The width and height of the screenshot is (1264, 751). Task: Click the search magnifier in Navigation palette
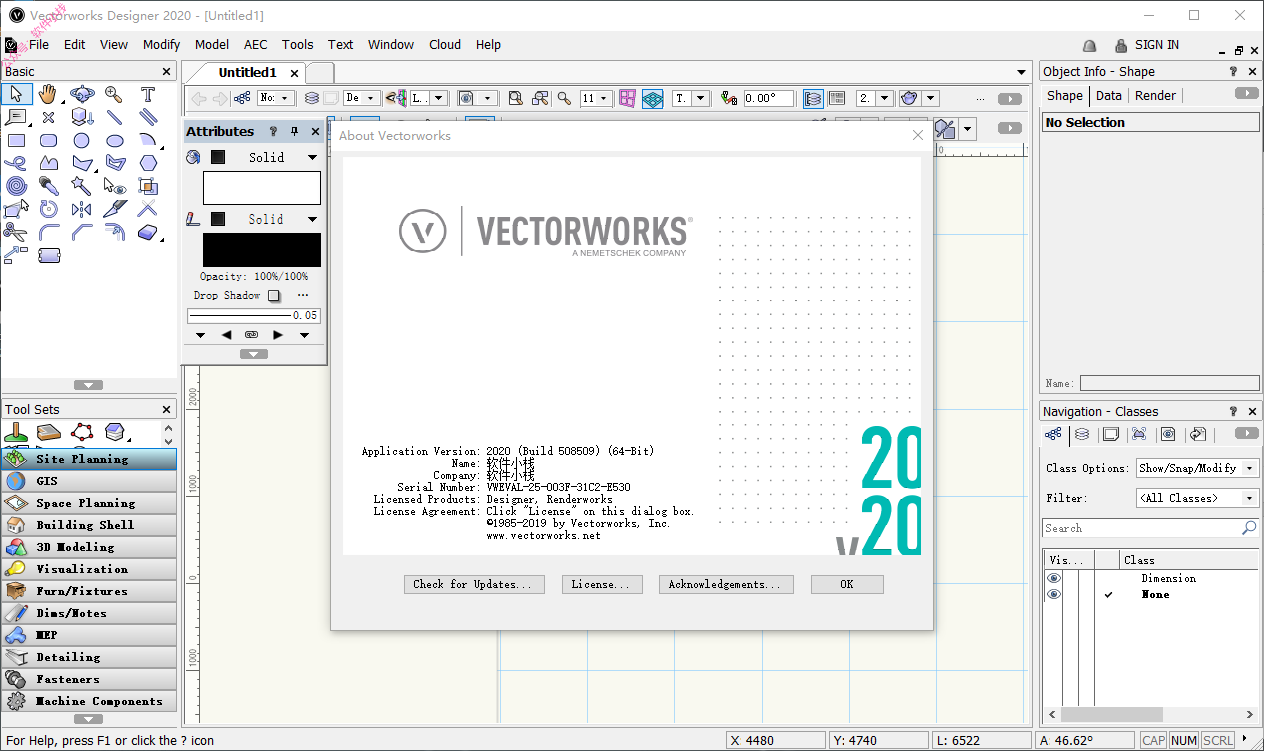1249,528
